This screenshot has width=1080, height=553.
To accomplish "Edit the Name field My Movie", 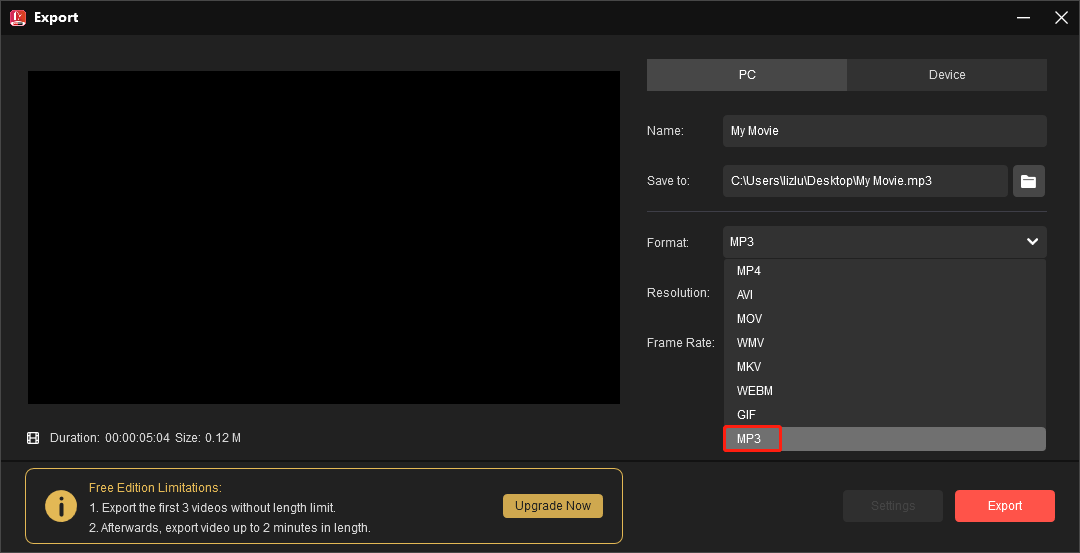I will (884, 131).
